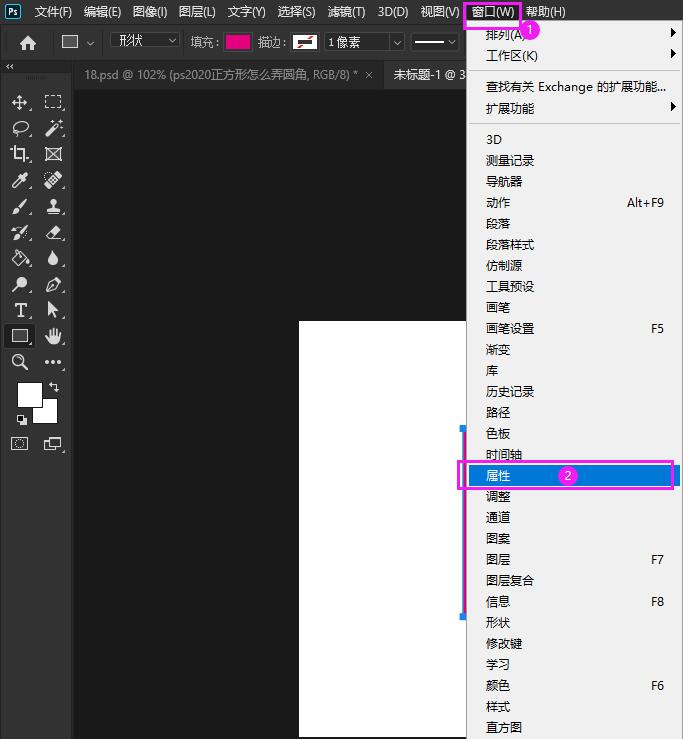Choose 历史记录 in the Window menu
This screenshot has height=739, width=683.
click(574, 391)
